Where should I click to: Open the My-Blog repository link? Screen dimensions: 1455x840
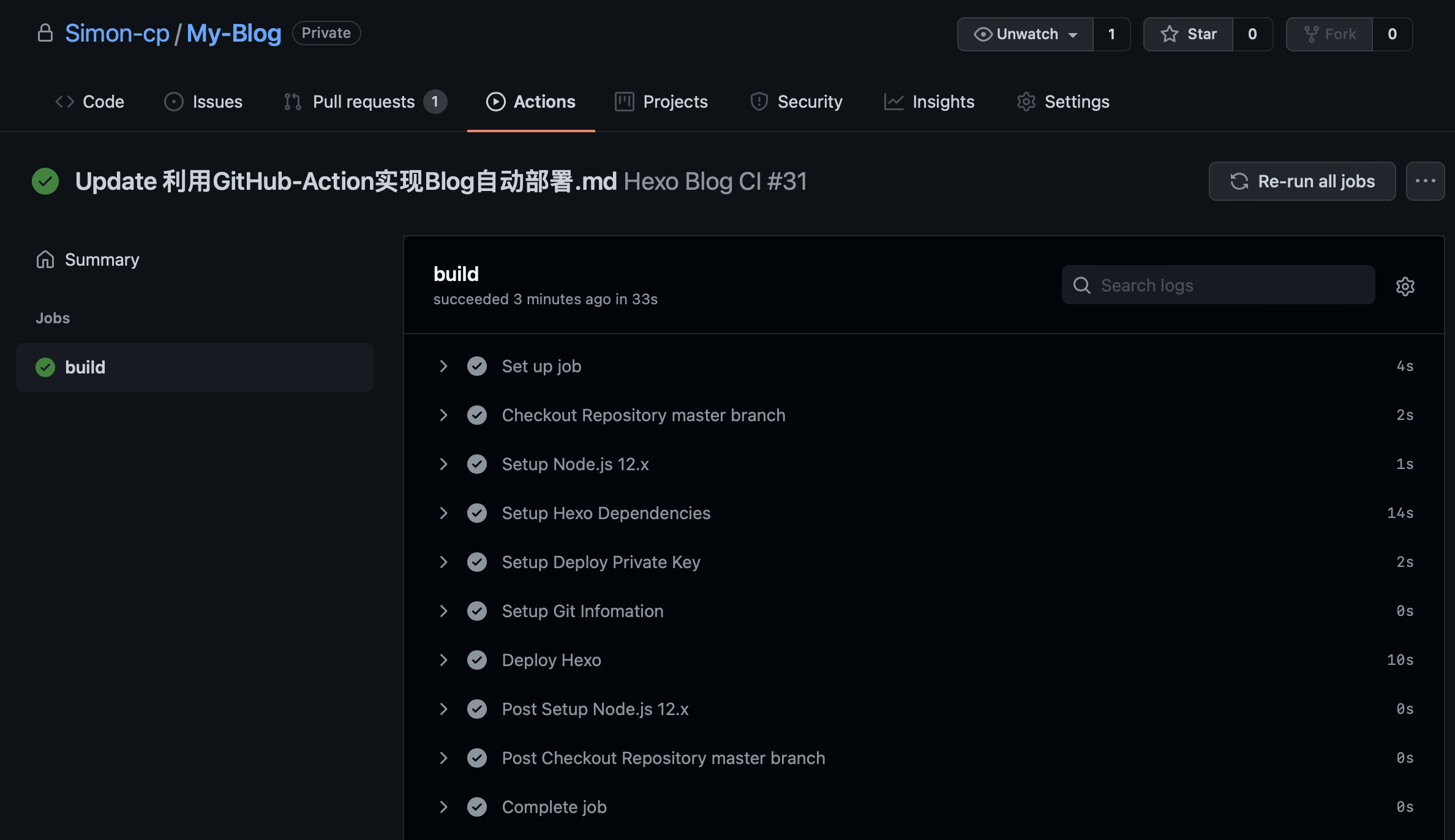click(234, 33)
